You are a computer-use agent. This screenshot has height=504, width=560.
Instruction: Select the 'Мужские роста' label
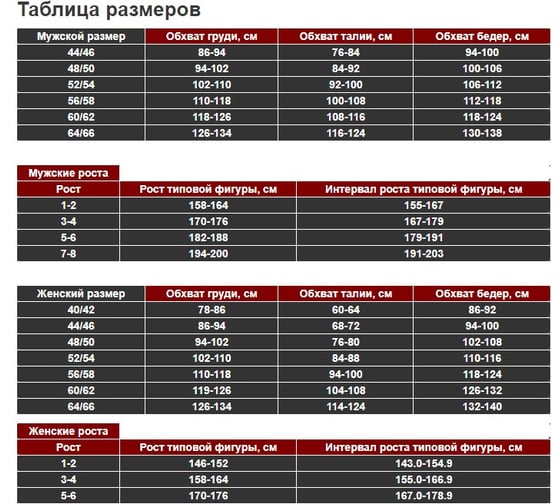[x=68, y=173]
